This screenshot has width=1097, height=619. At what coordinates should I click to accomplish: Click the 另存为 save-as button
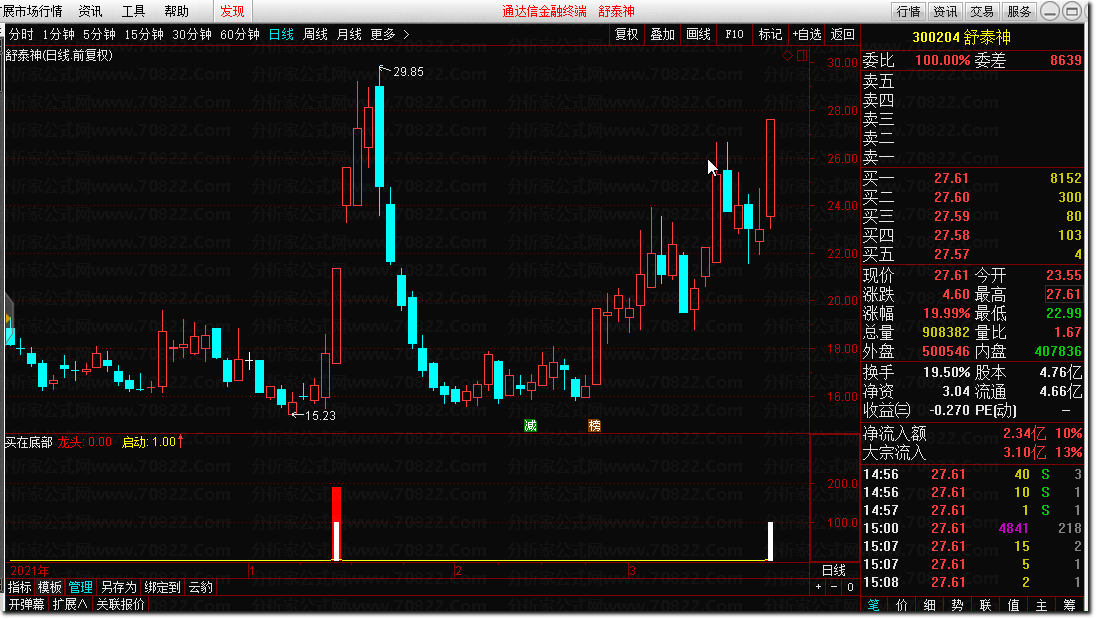[119, 588]
